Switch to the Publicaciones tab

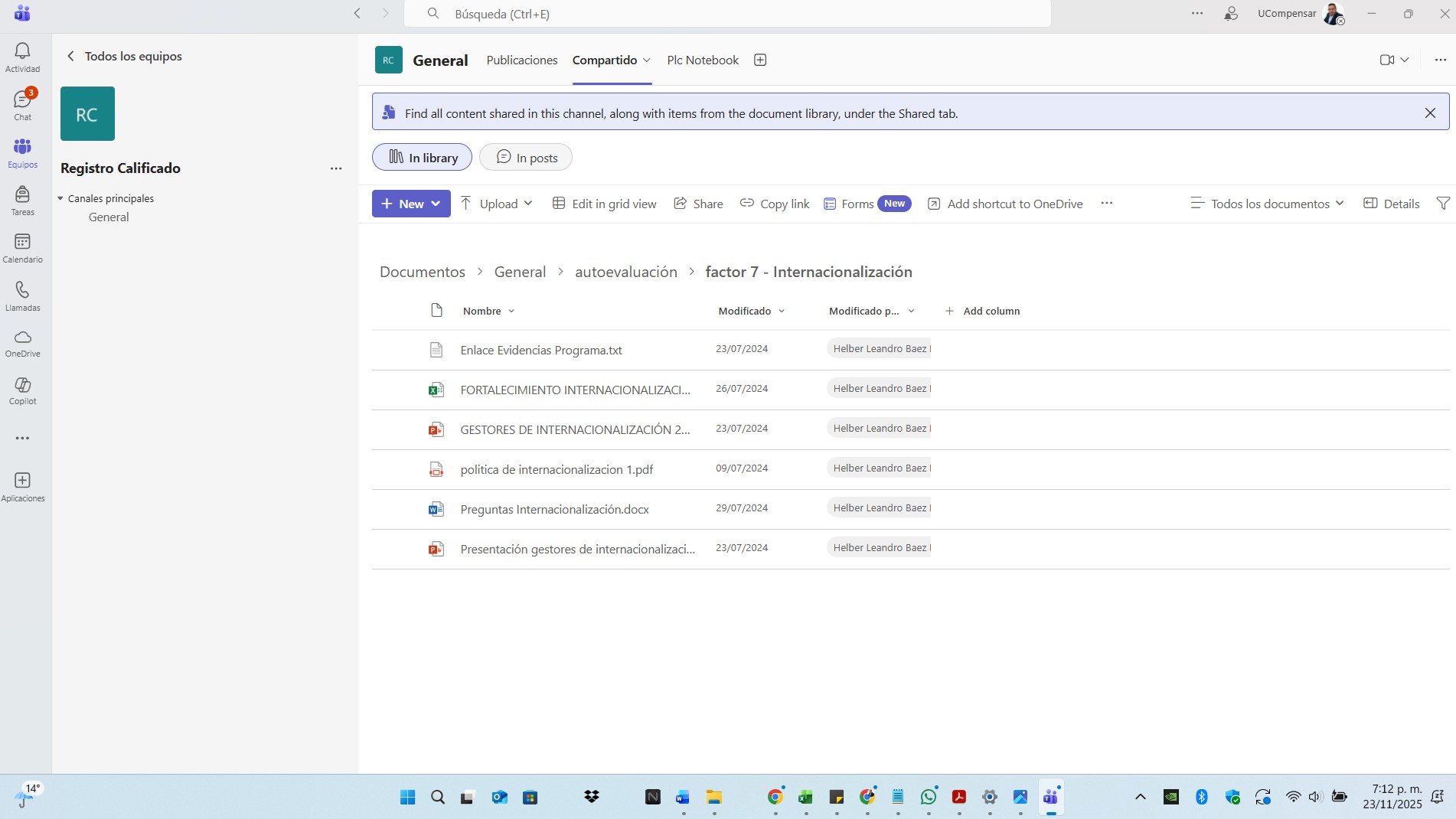521,60
